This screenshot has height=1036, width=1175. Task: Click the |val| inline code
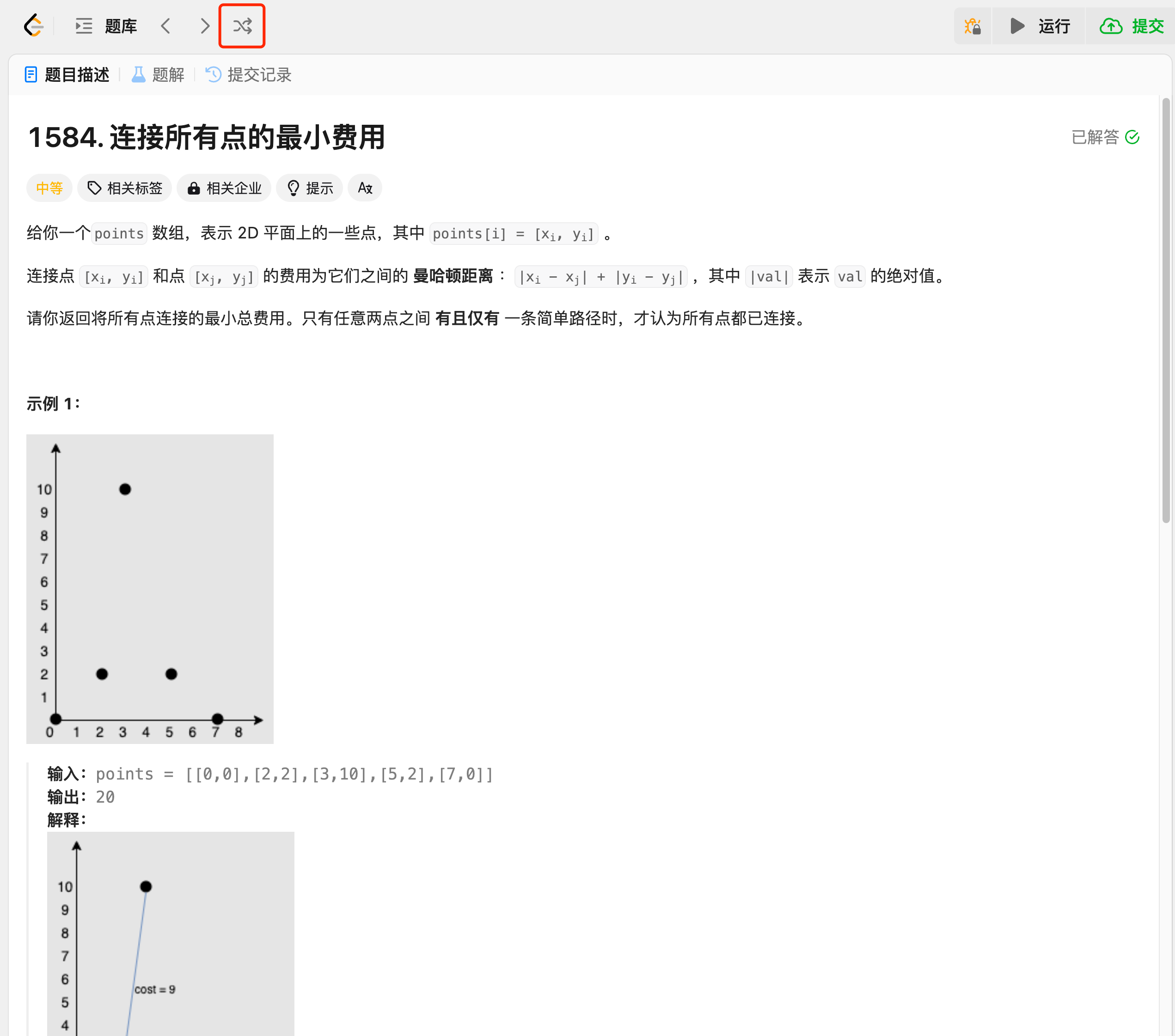(x=769, y=276)
